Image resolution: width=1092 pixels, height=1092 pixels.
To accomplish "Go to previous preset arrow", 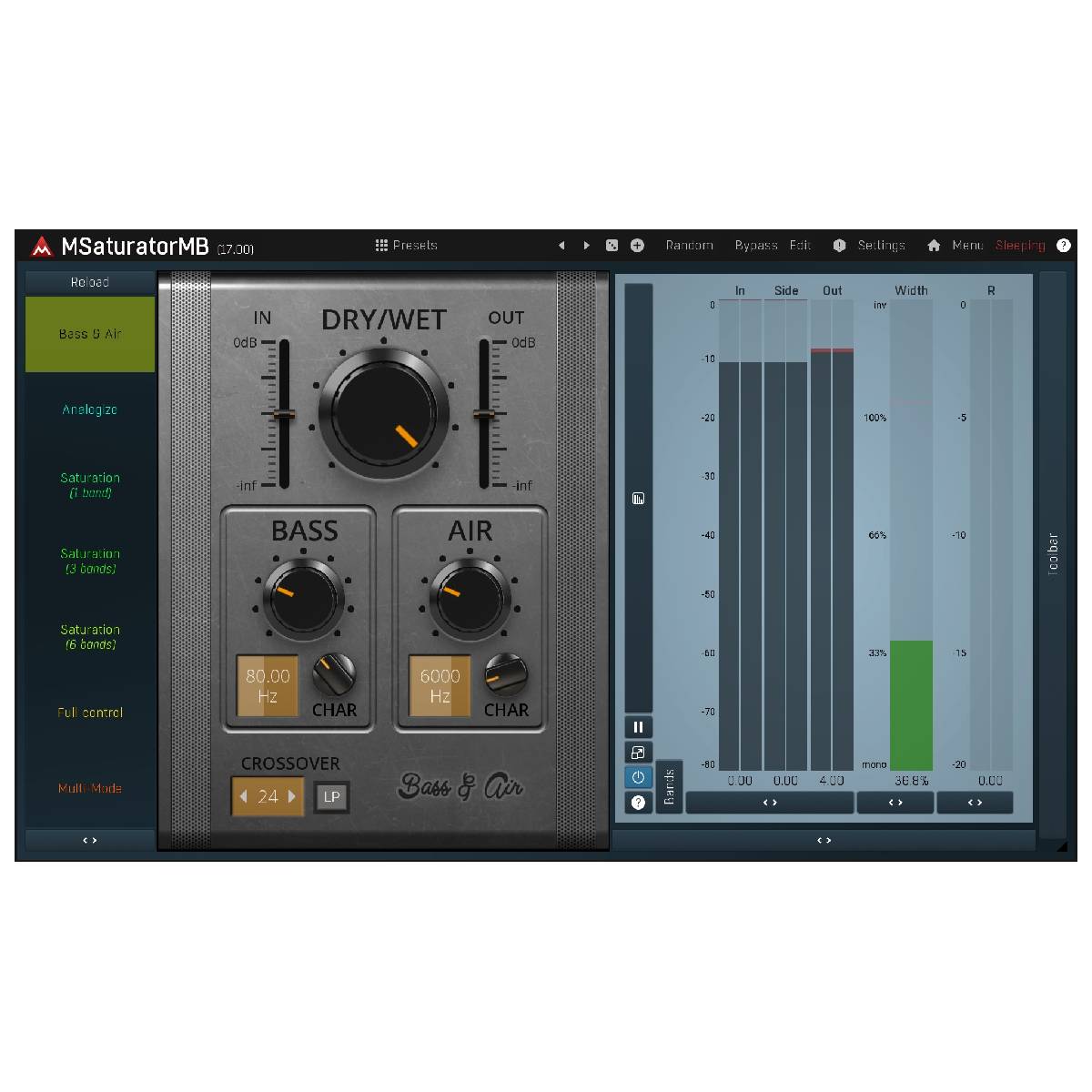I will pos(561,246).
